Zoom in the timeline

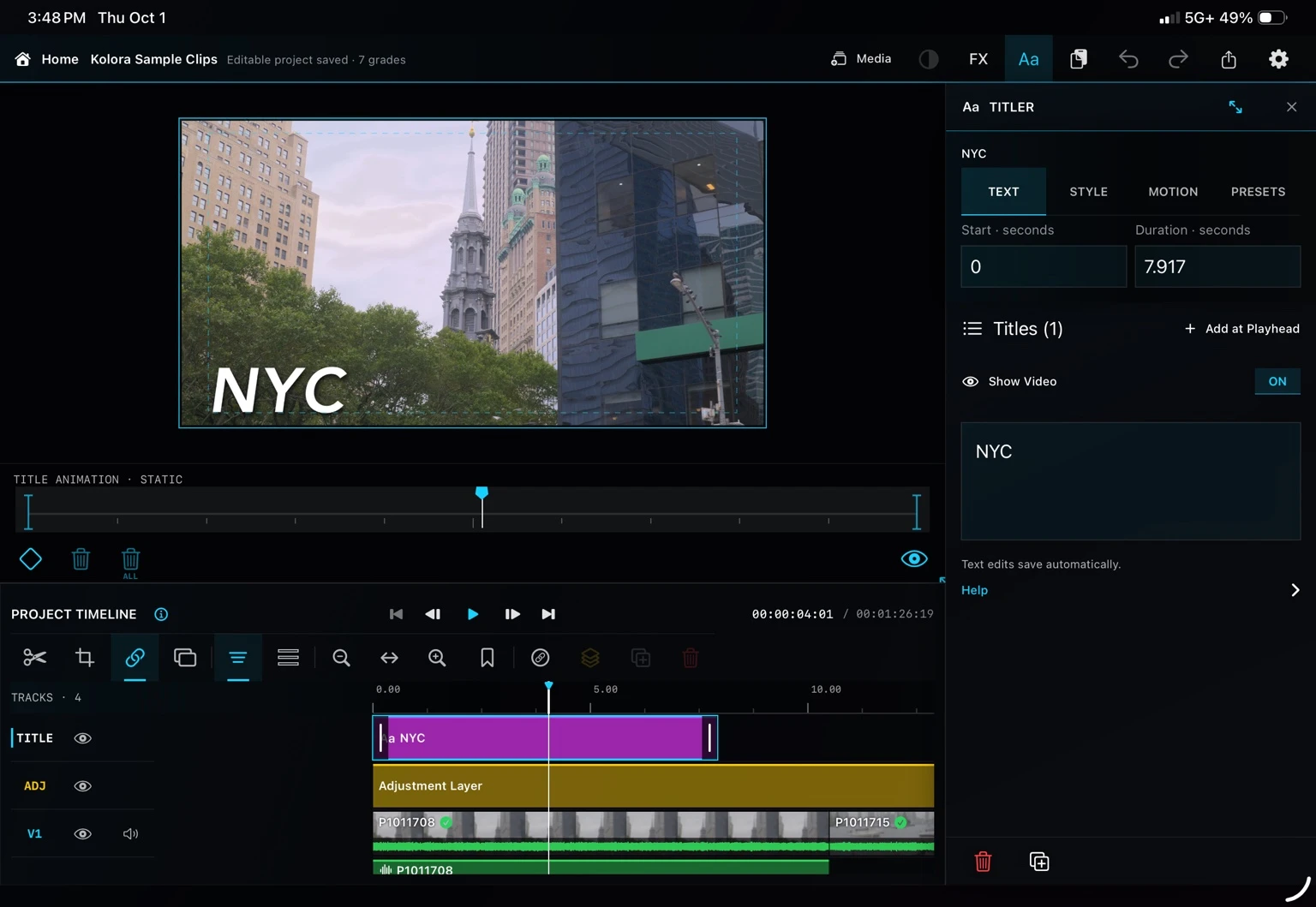pyautogui.click(x=437, y=658)
